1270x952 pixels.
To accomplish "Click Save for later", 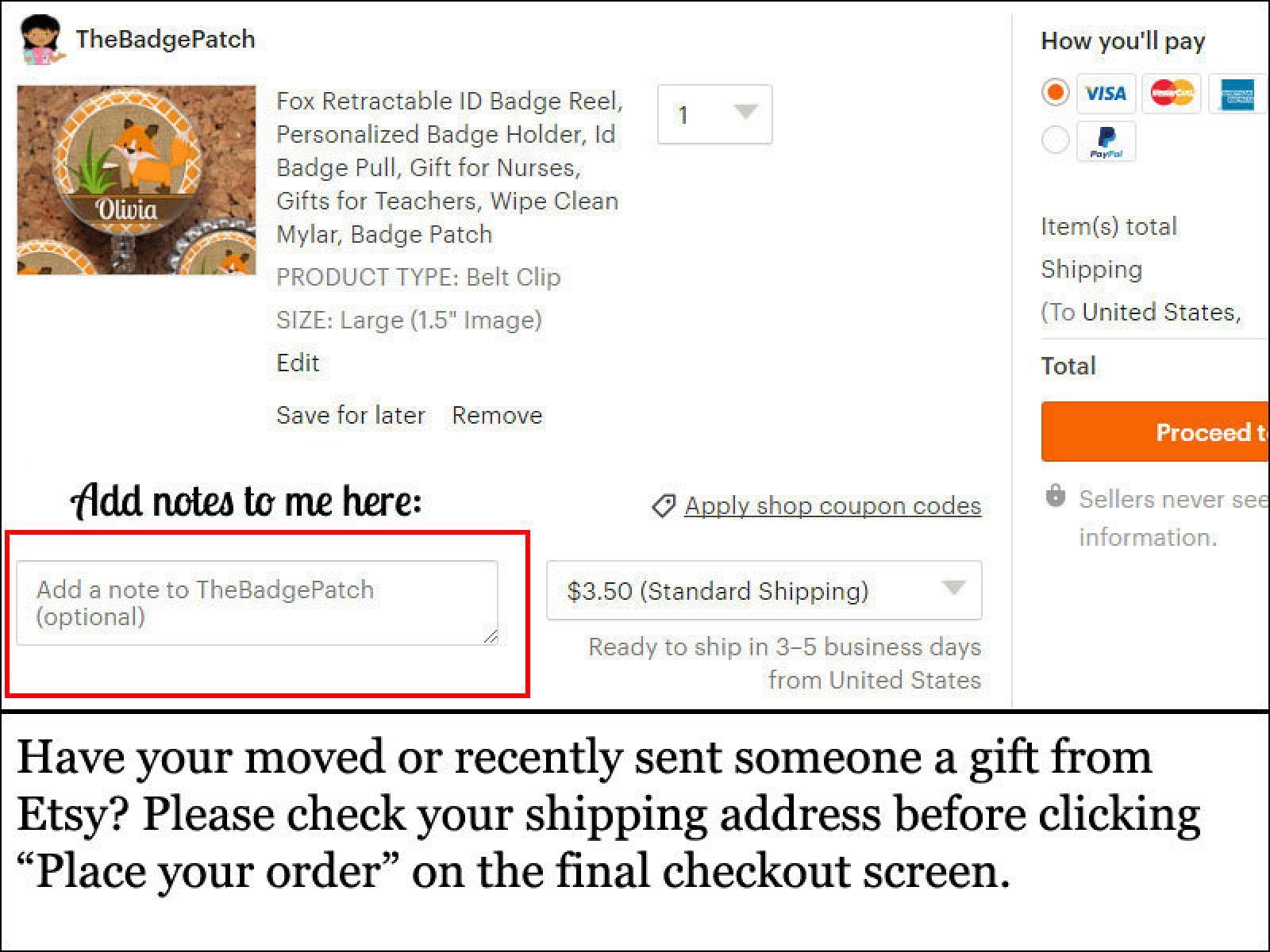I will pos(350,415).
